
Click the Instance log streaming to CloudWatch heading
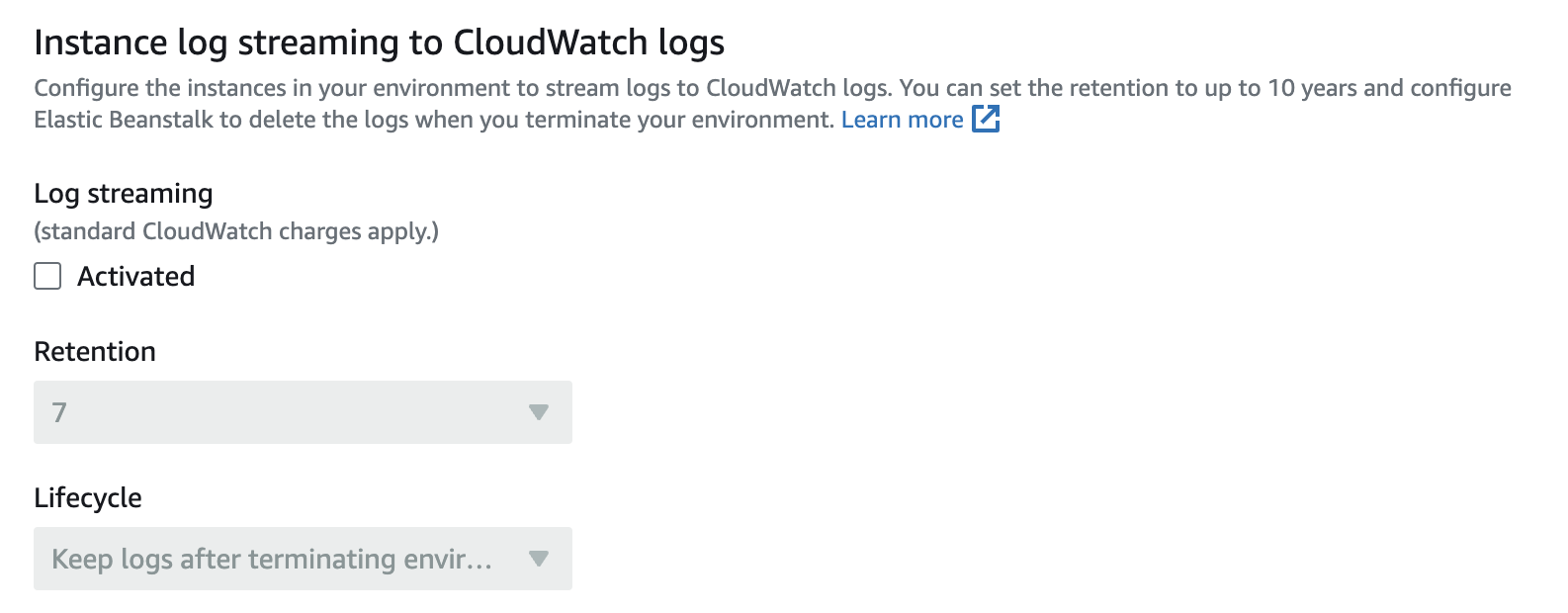[380, 43]
